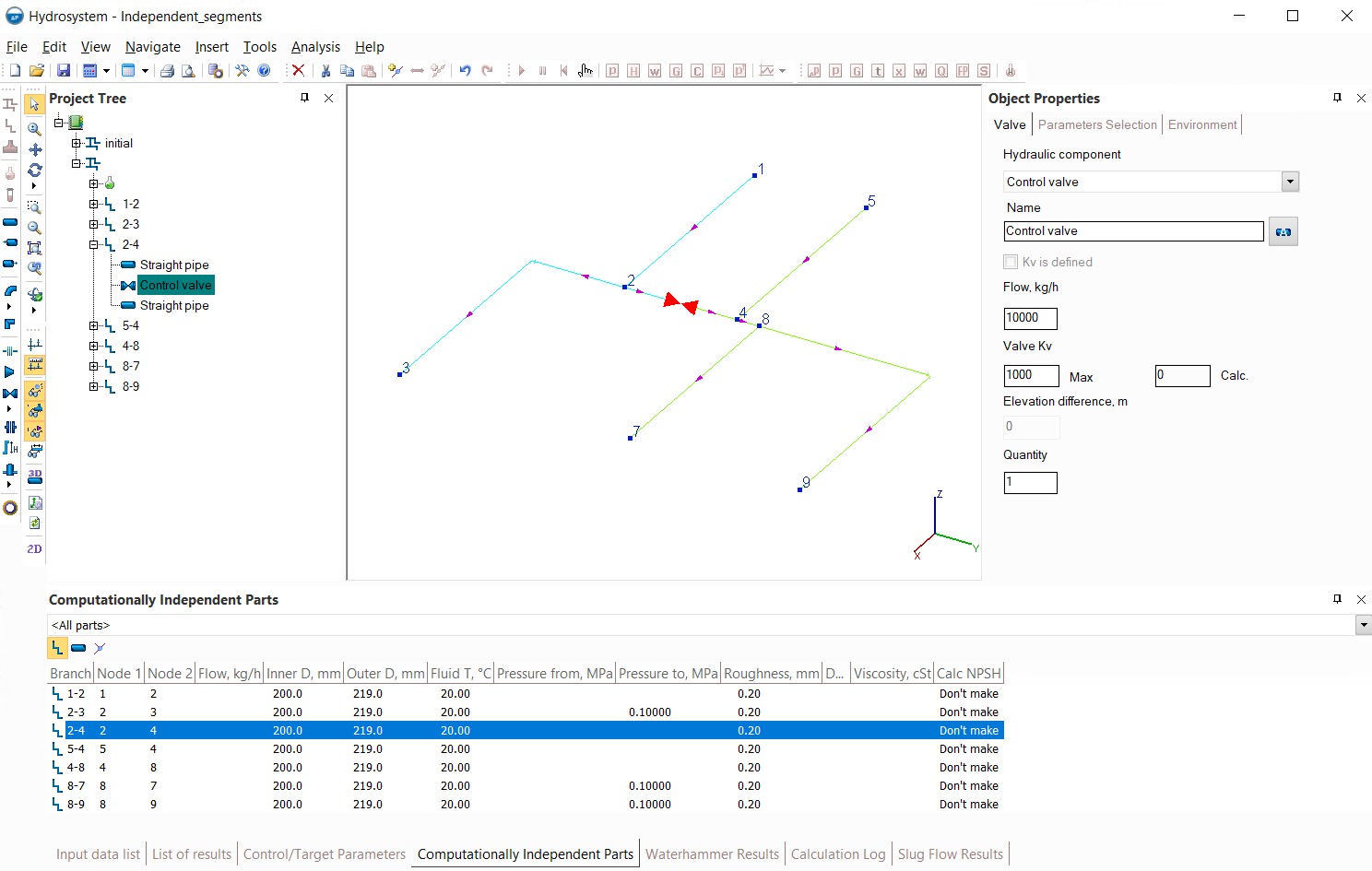
Task: Enable the 'Kv is defined' checkbox
Action: (x=1011, y=262)
